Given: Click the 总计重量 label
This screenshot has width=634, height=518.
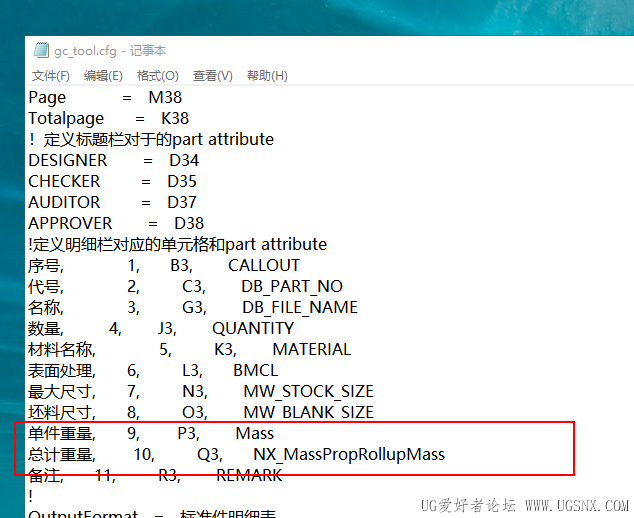Looking at the screenshot, I should pyautogui.click(x=60, y=455).
